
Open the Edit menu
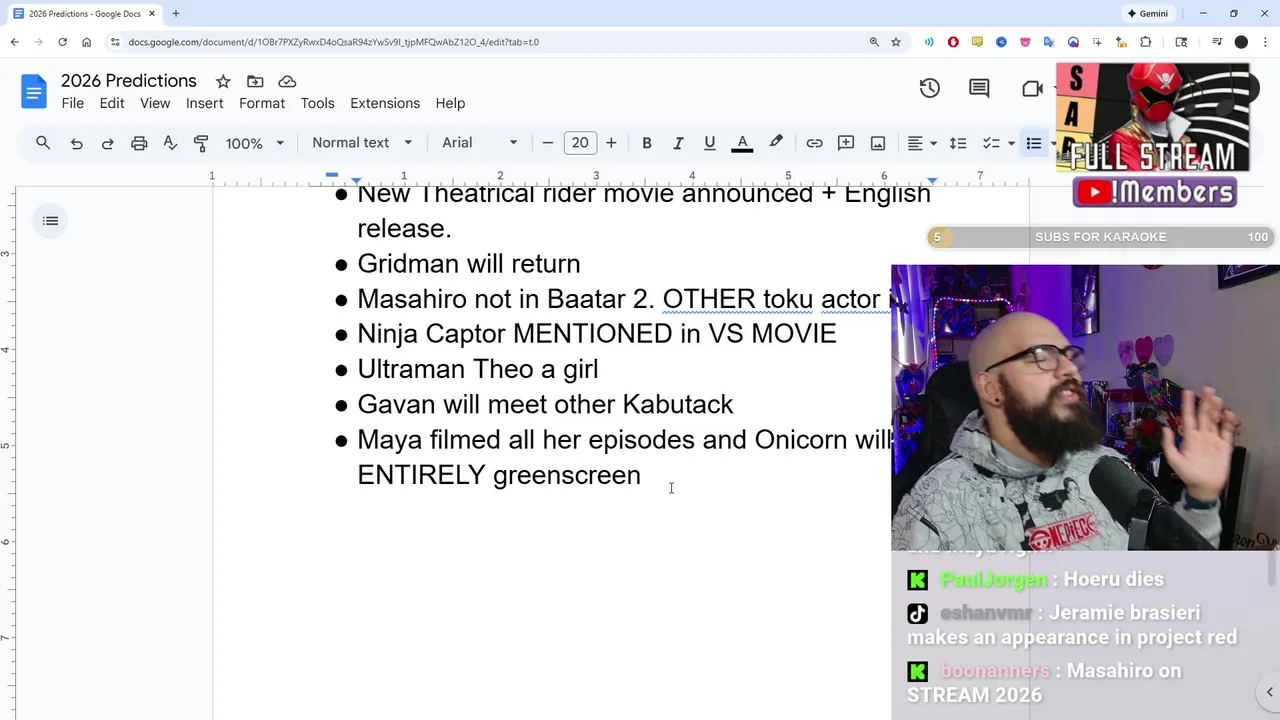pos(112,103)
